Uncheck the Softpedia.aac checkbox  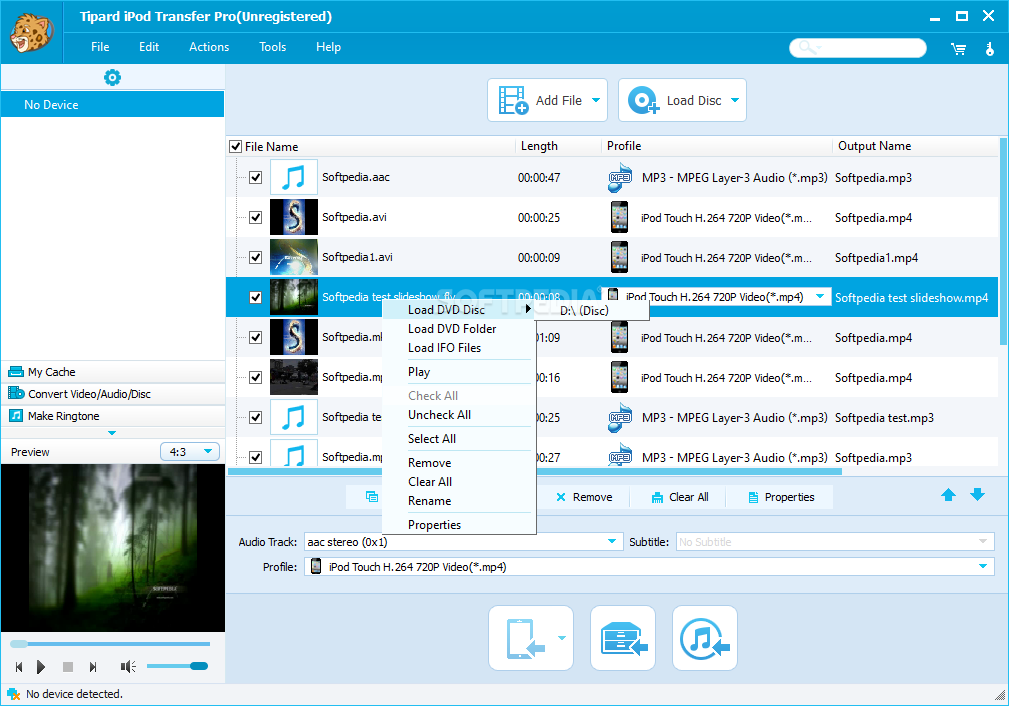point(255,178)
